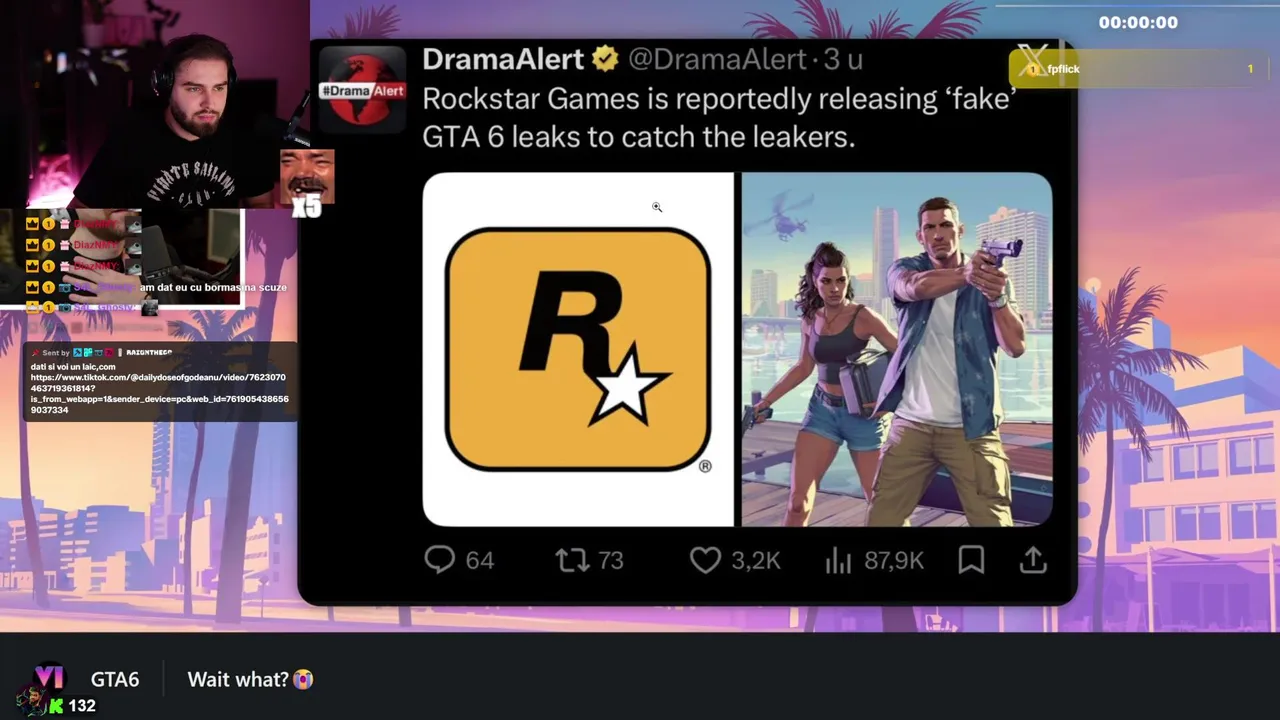Open the Rockstar Games logo image
The height and width of the screenshot is (720, 1280).
pos(578,349)
